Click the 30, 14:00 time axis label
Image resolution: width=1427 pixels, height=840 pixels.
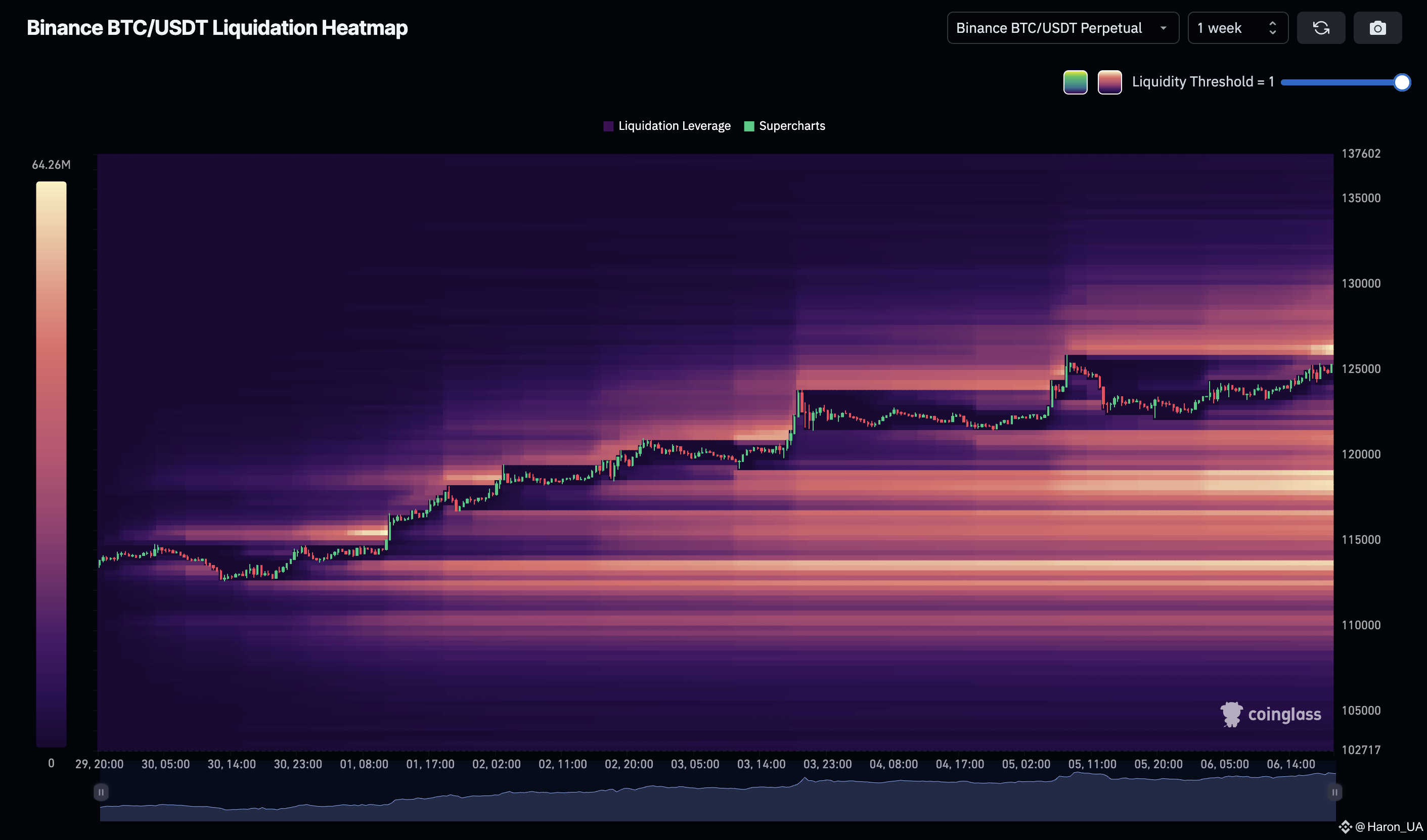(232, 764)
